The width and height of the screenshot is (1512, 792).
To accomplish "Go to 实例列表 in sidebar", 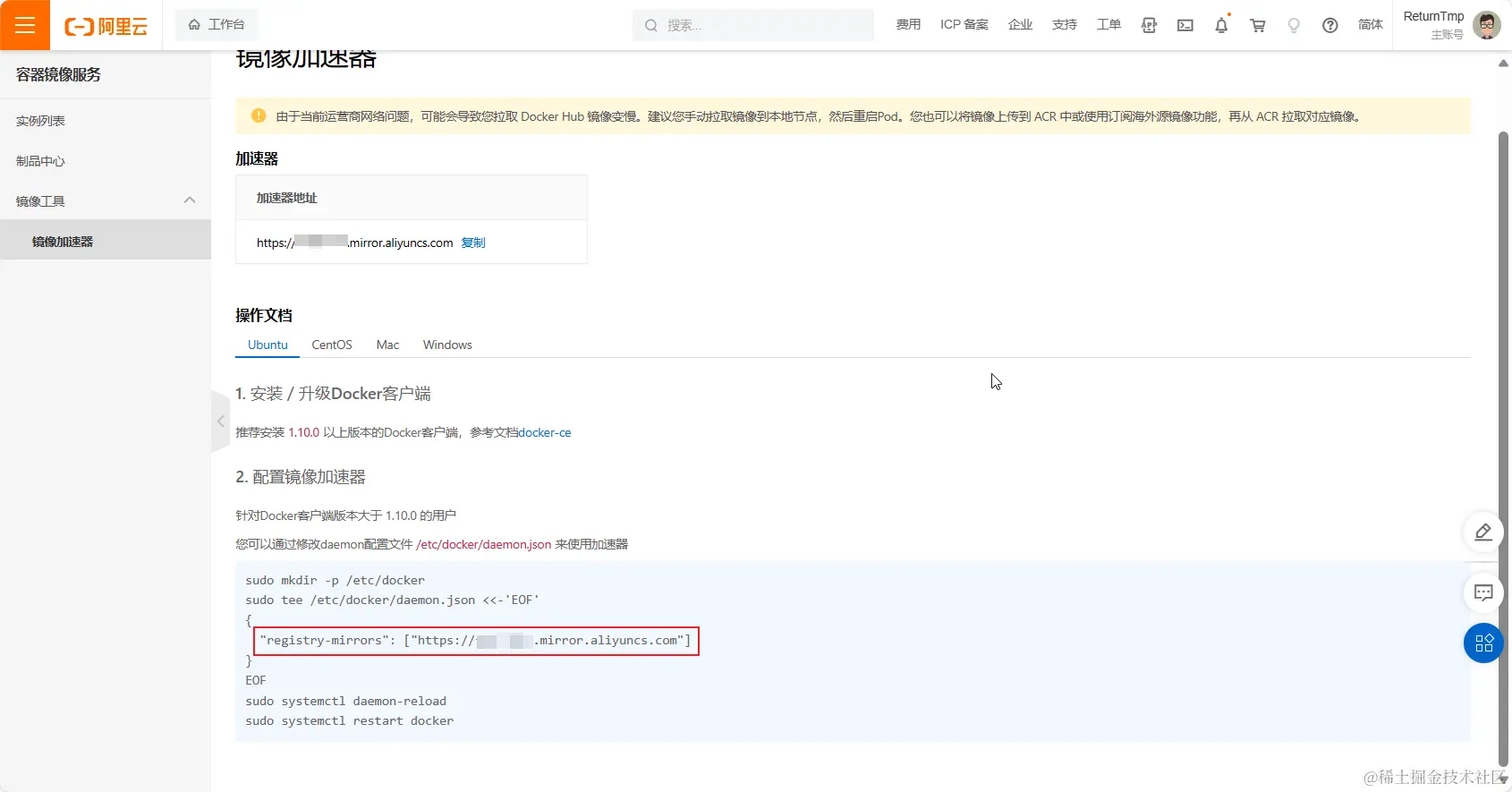I will [x=40, y=121].
